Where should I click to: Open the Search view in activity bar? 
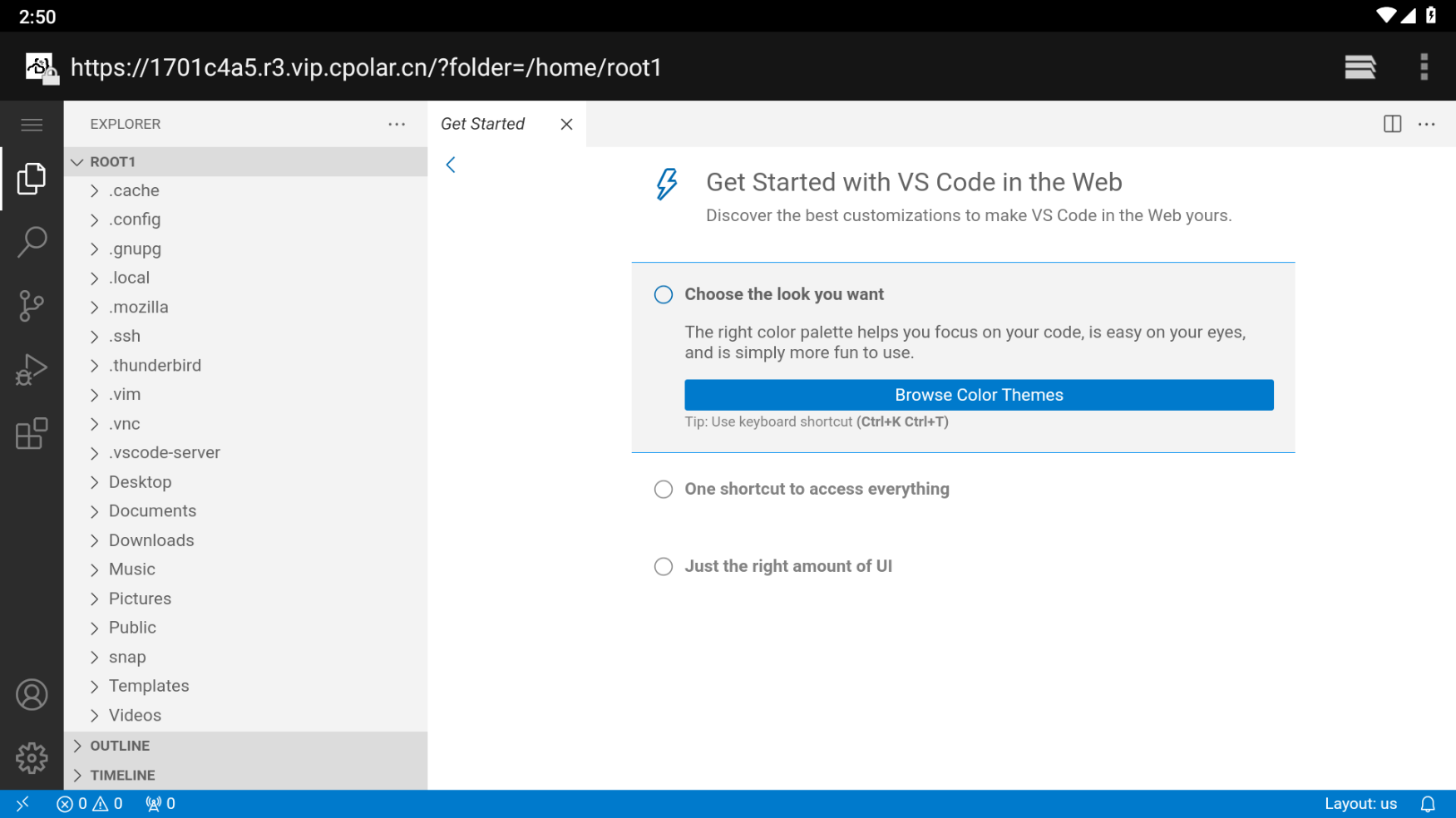pyautogui.click(x=32, y=242)
